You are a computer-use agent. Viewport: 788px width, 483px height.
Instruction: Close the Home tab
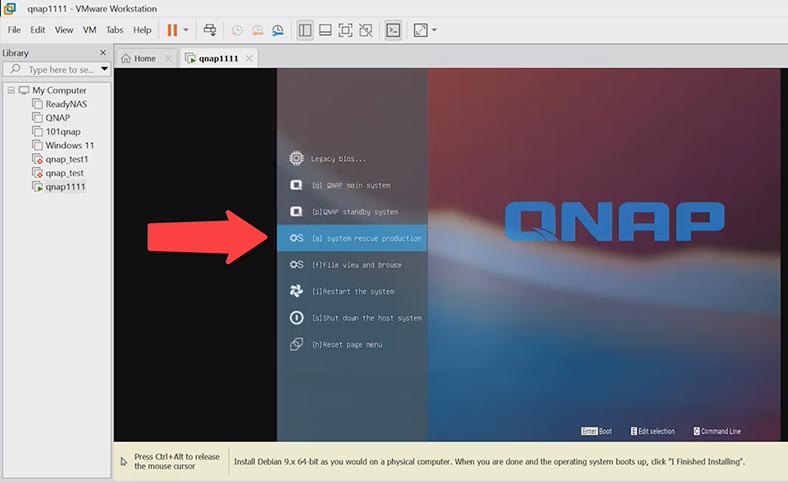click(168, 58)
